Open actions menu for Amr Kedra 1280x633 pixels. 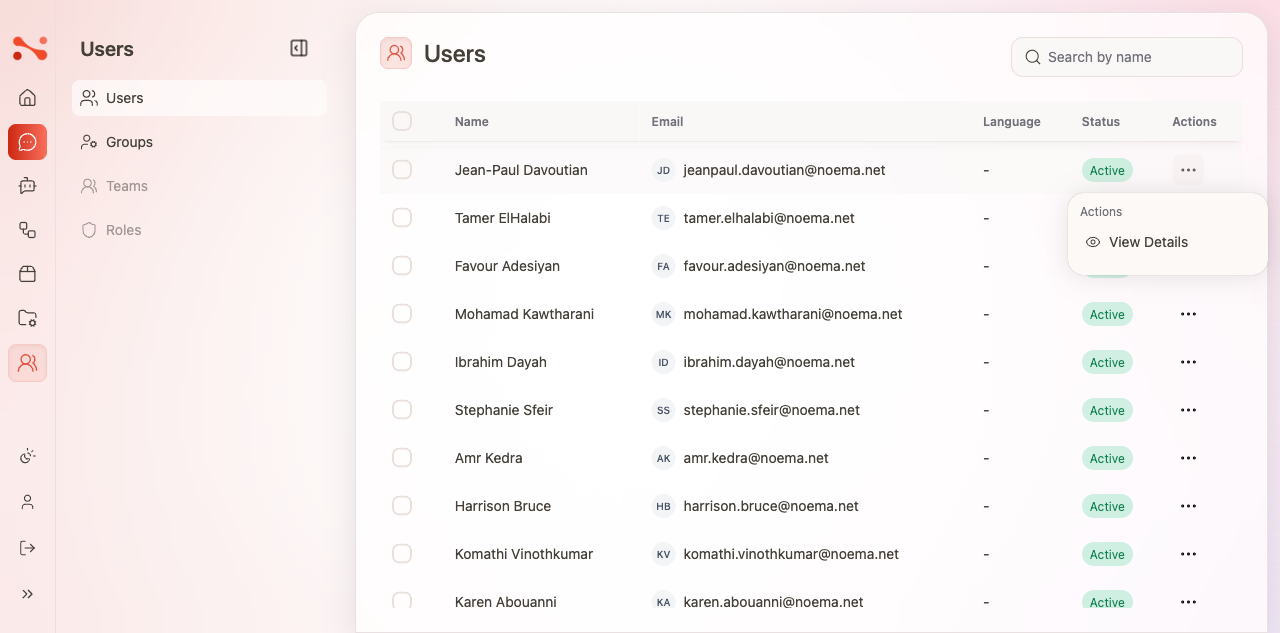[x=1188, y=458]
